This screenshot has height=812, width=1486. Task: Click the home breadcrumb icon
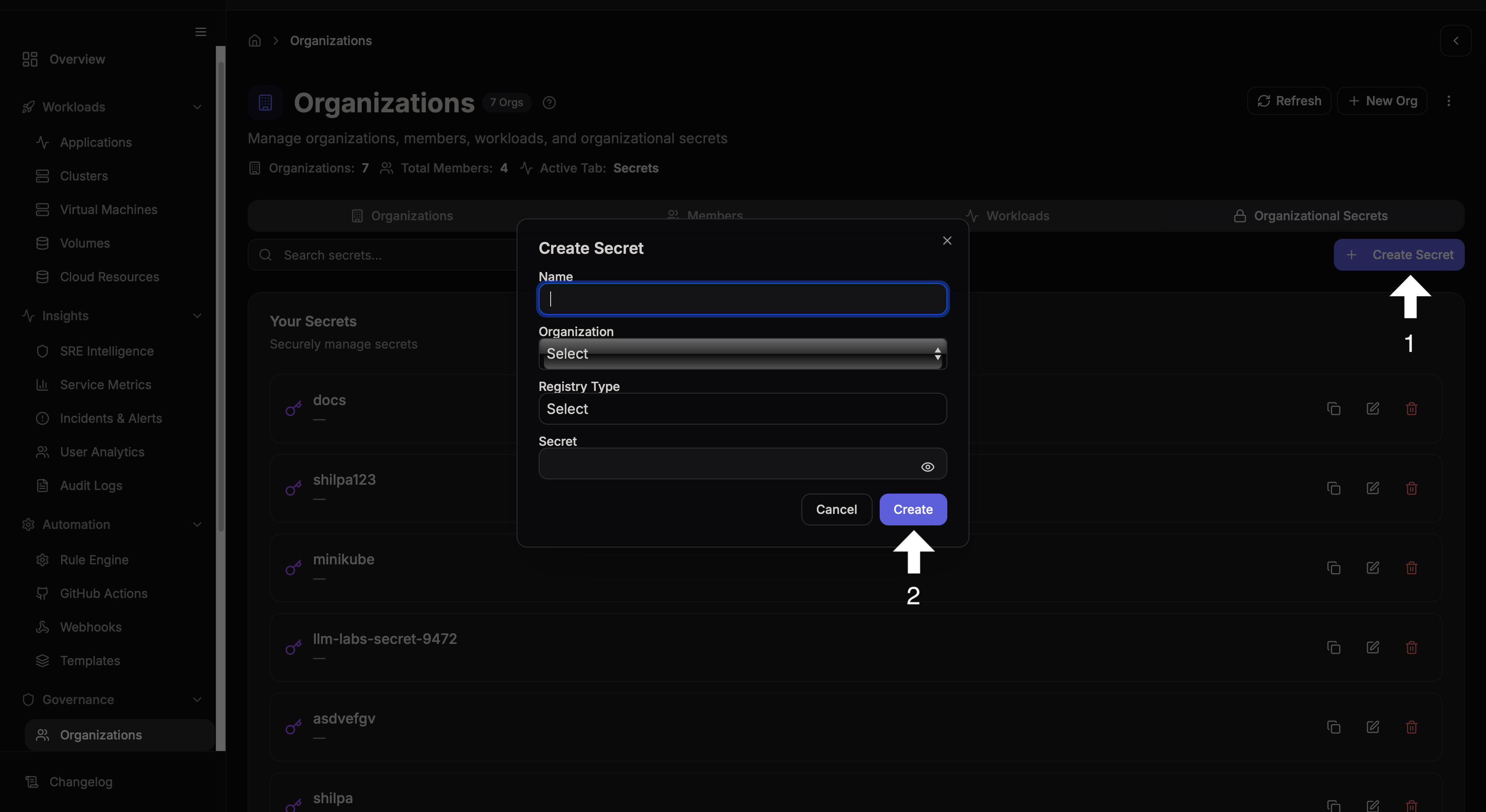[254, 40]
